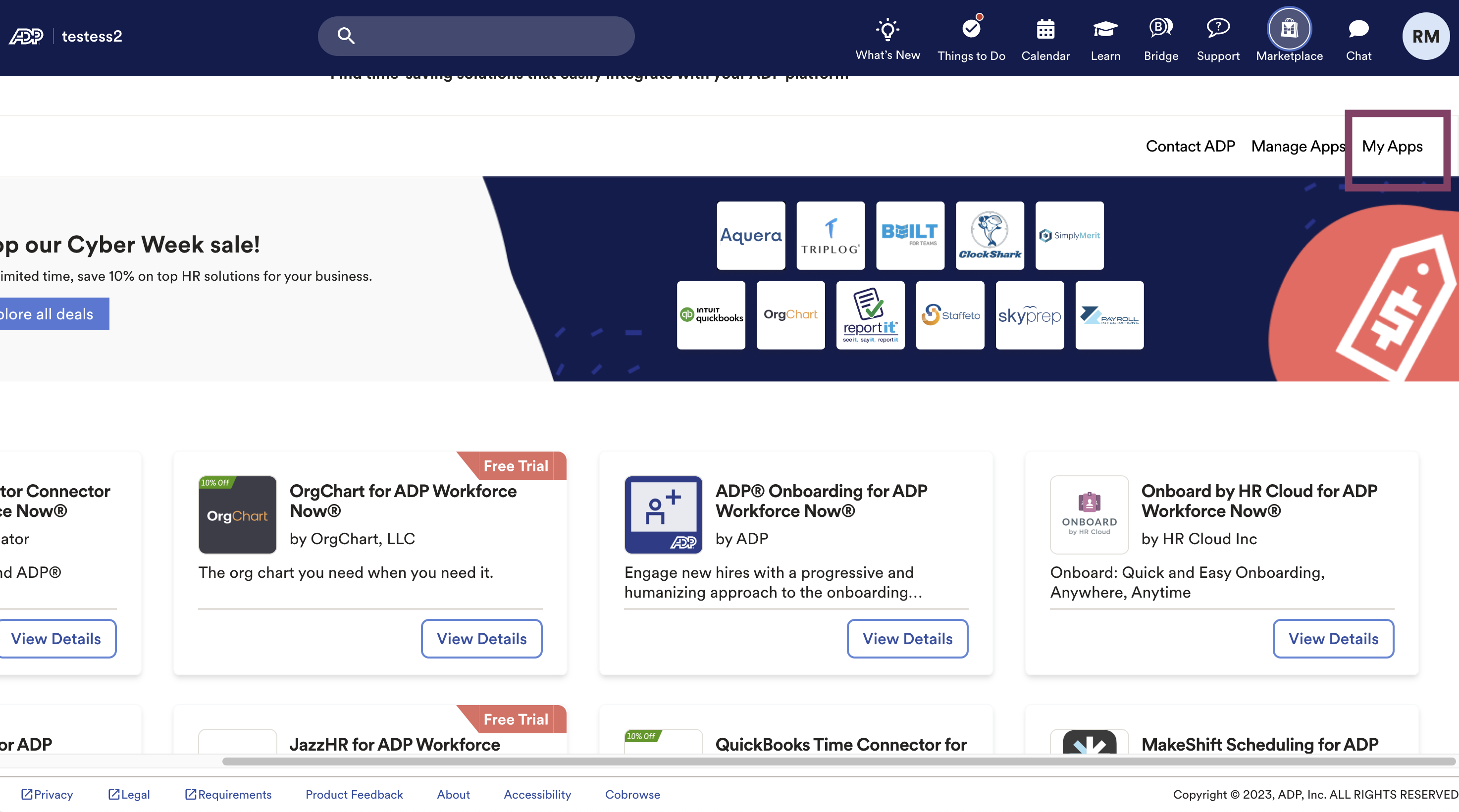Screen dimensions: 1459x812
Task: Select the Built for Teams tile
Action: point(910,236)
